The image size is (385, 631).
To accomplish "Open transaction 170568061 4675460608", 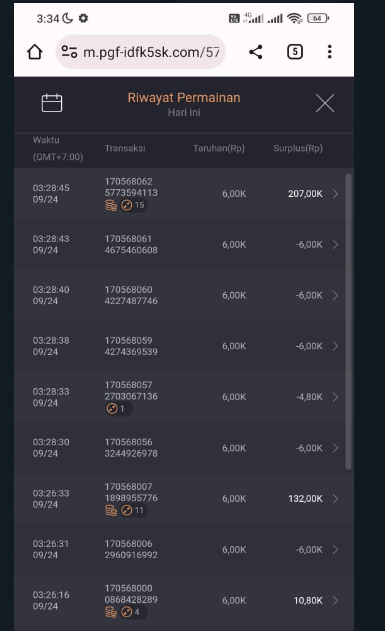I will pos(131,244).
